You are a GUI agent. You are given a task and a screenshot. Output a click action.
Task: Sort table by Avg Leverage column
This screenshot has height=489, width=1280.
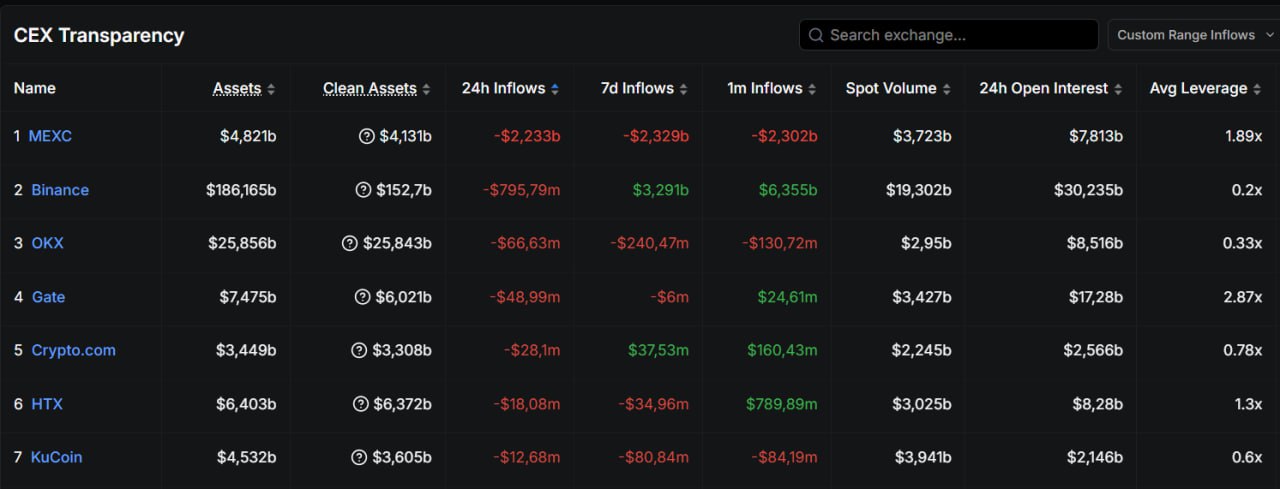pos(1205,89)
